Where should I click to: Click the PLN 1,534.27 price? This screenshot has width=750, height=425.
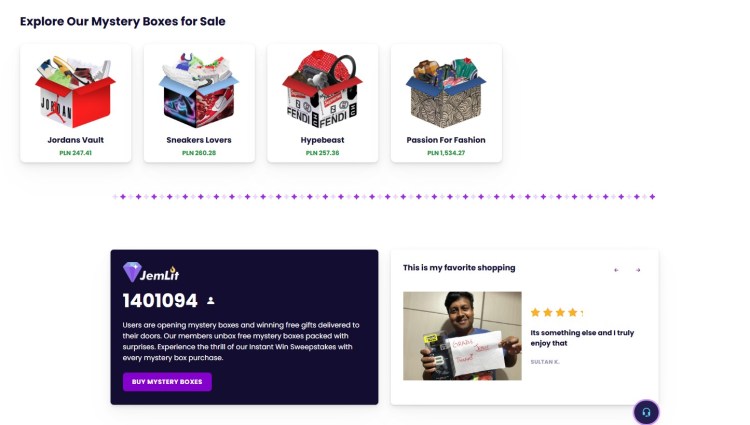pyautogui.click(x=445, y=153)
